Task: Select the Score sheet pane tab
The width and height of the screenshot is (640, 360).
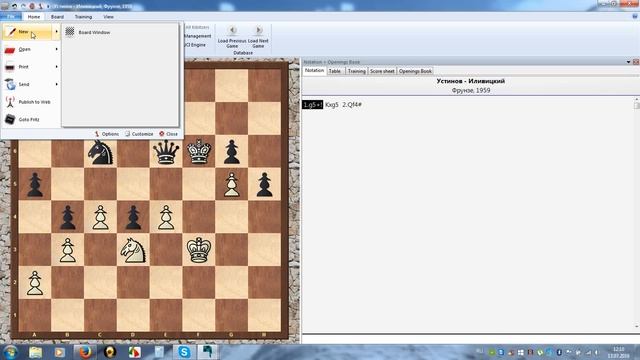Action: click(x=382, y=71)
